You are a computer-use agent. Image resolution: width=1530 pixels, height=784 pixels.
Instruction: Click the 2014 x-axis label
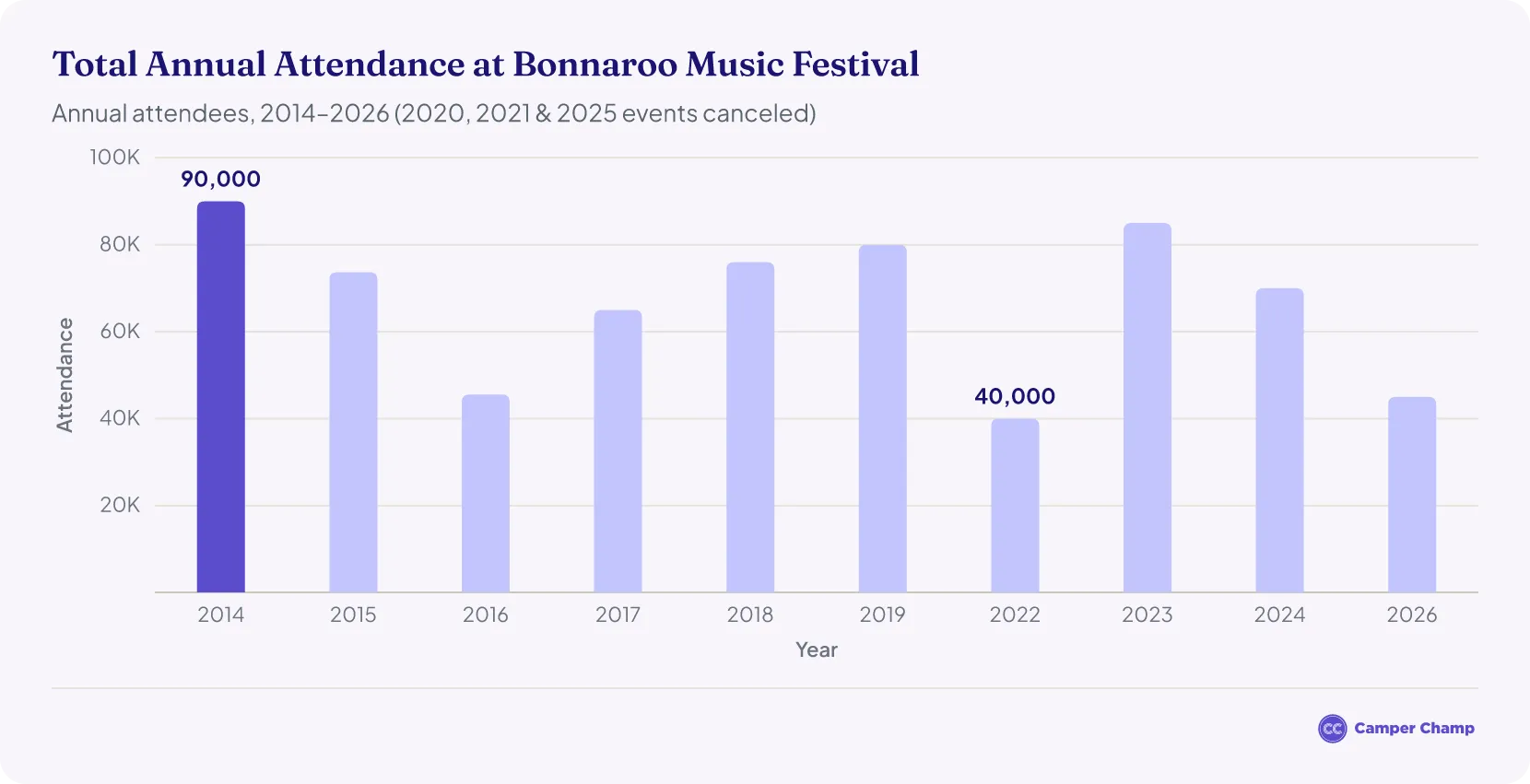pyautogui.click(x=221, y=614)
